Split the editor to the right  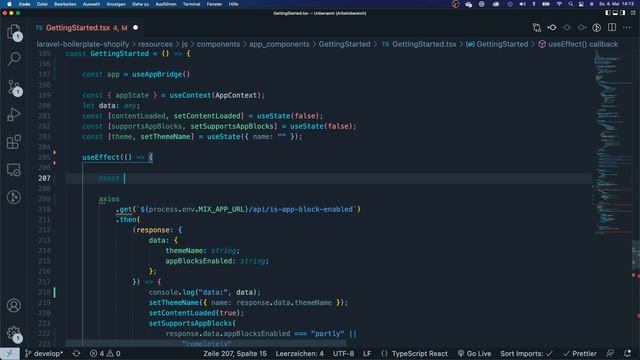[x=612, y=28]
